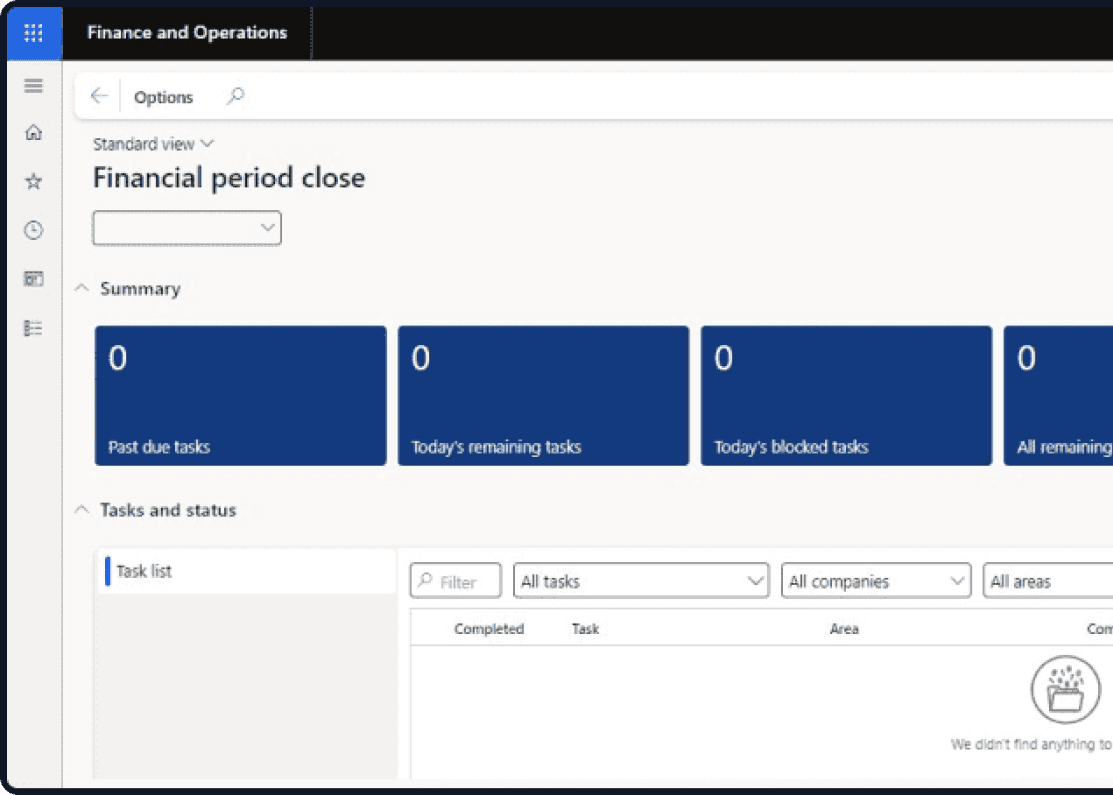Screen dimensions: 1113x795
Task: Open the All areas dropdown
Action: pos(1048,581)
